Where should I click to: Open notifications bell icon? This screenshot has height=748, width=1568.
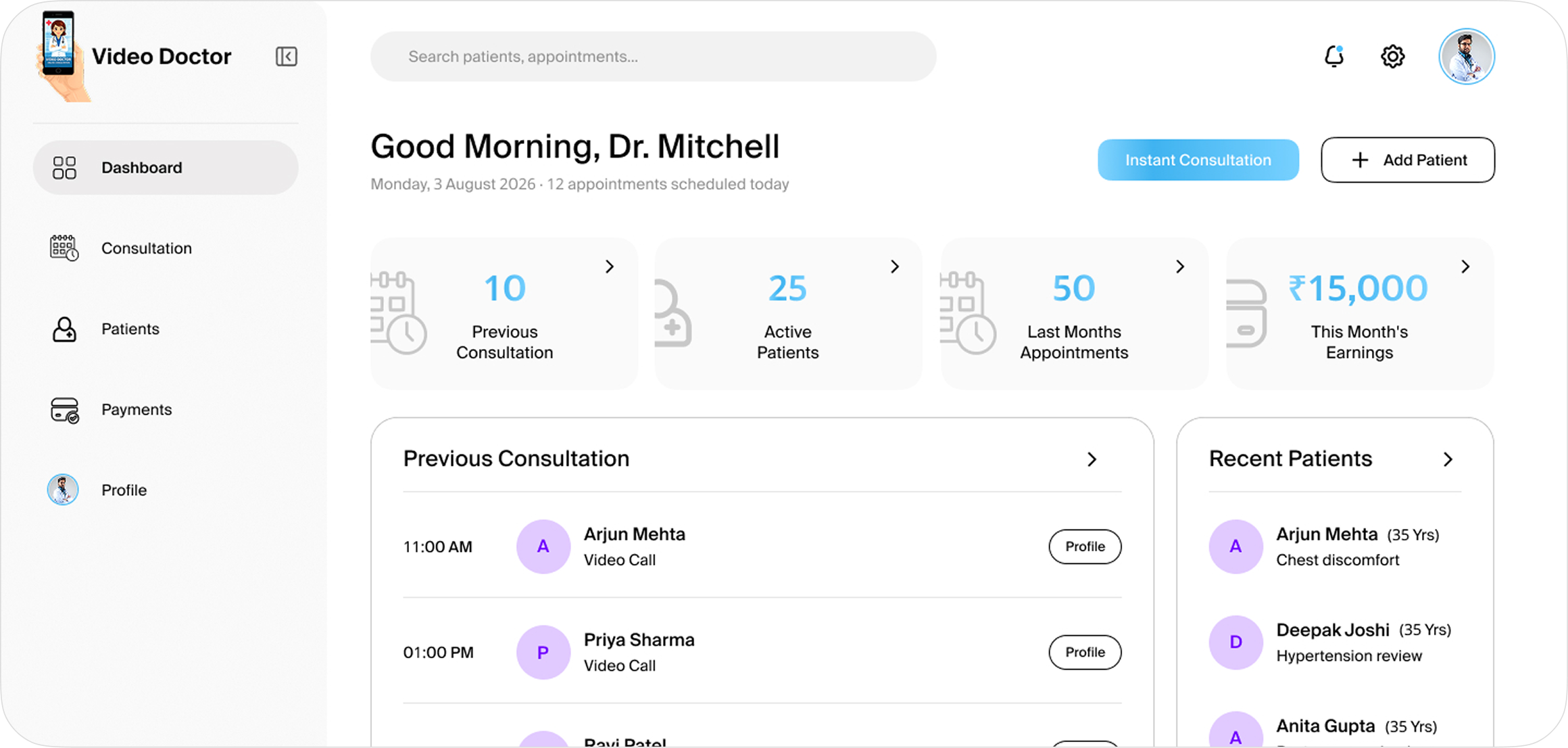pyautogui.click(x=1334, y=56)
